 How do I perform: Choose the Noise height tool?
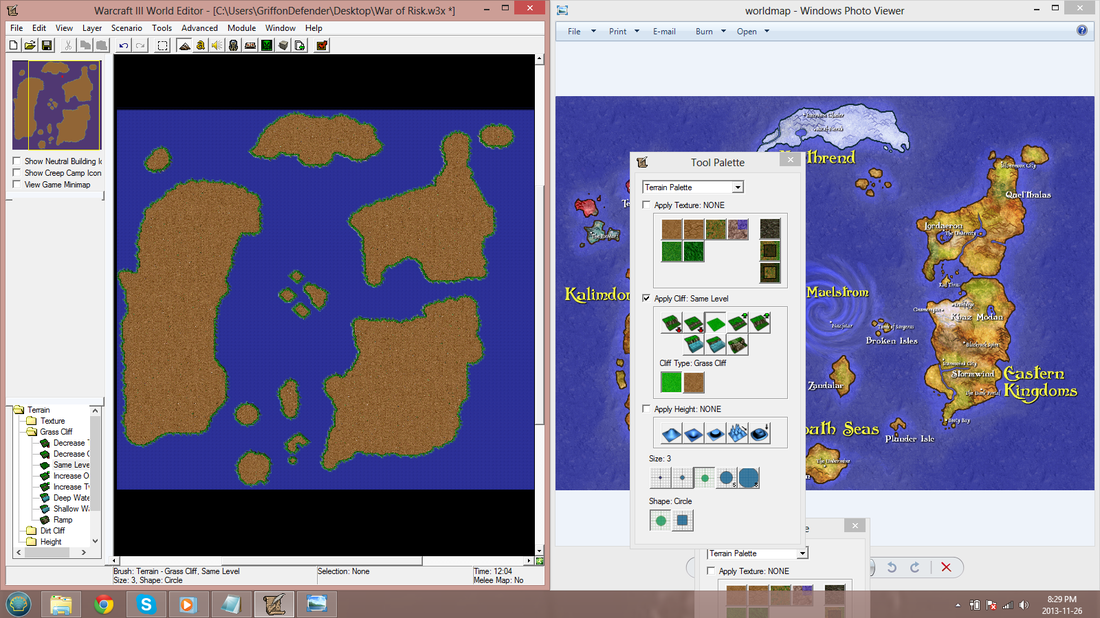(x=737, y=434)
